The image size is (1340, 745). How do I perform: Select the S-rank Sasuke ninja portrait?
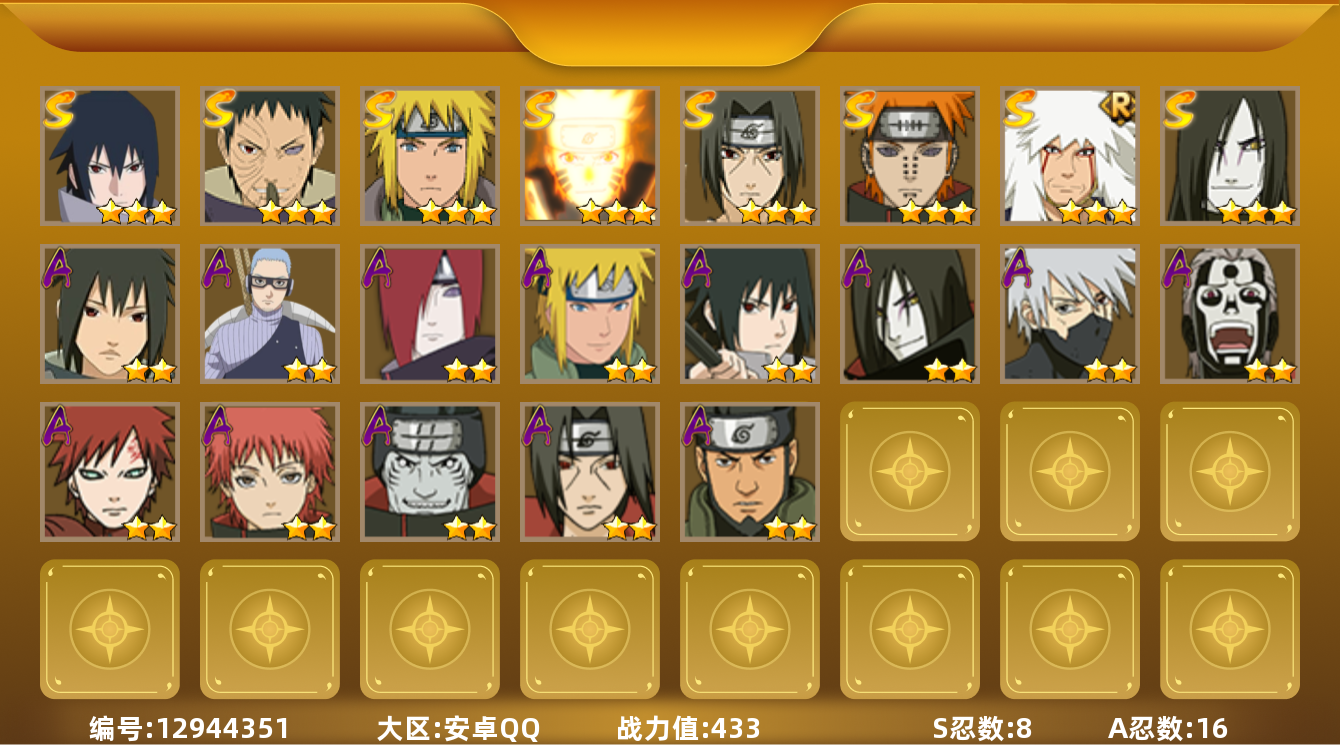(x=110, y=156)
